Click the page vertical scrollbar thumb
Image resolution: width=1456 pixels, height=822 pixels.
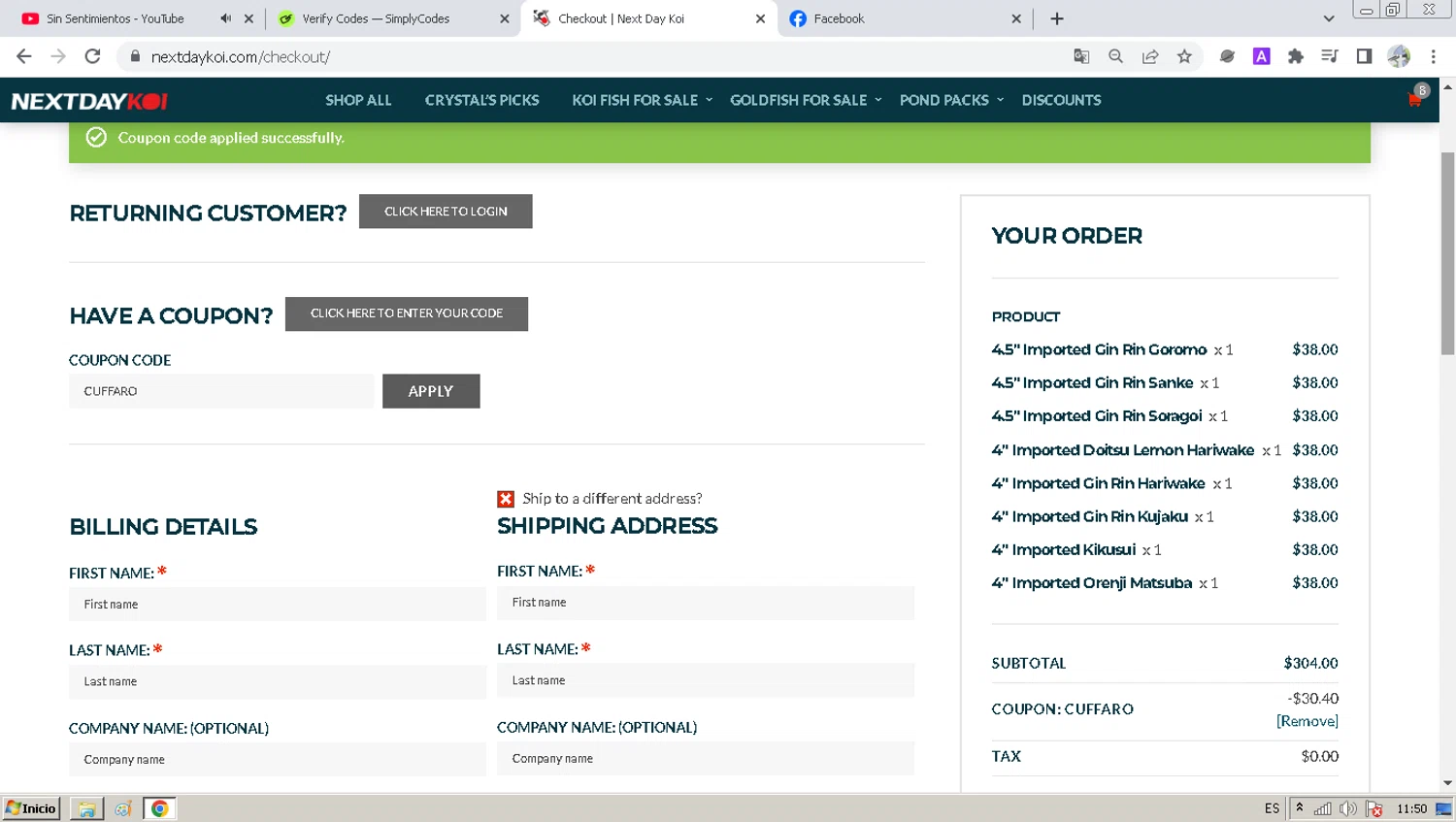point(1447,252)
